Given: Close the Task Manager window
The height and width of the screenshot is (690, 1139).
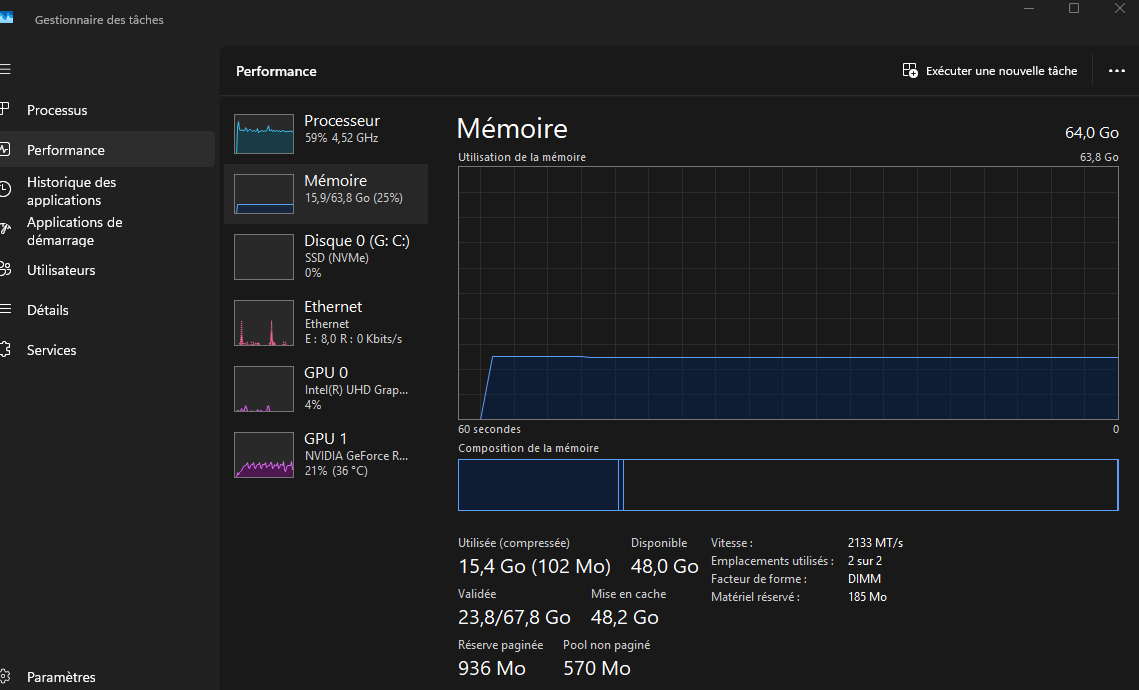Looking at the screenshot, I should point(1119,9).
